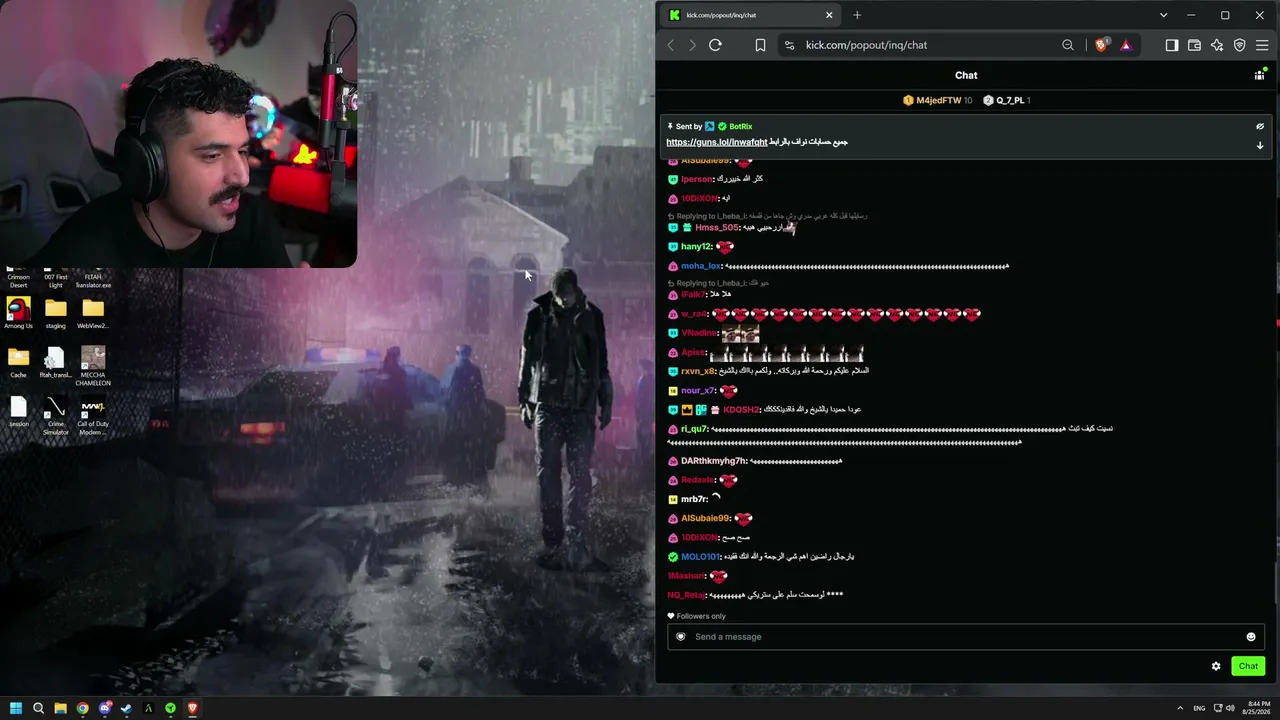Click username hany12 in chat
Image resolution: width=1280 pixels, height=720 pixels.
tap(696, 247)
